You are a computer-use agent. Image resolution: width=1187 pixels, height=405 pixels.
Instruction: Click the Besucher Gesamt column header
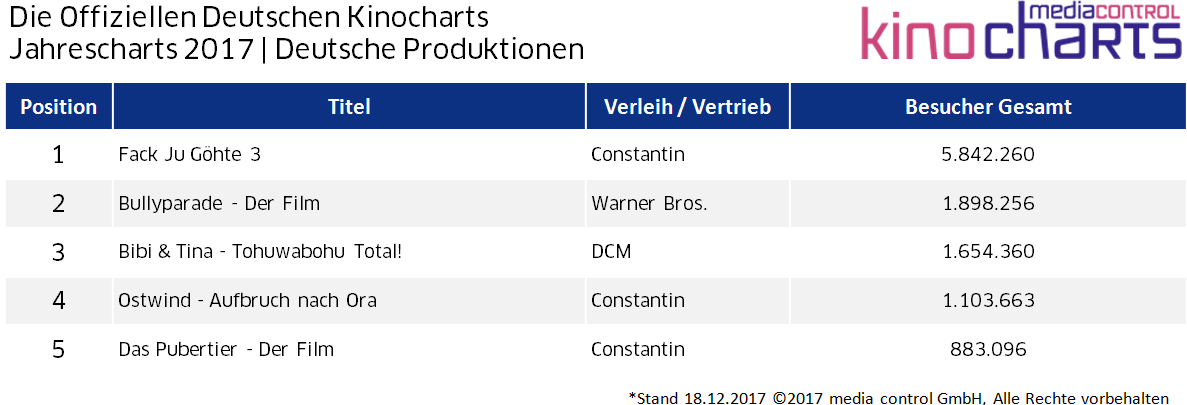pos(988,107)
